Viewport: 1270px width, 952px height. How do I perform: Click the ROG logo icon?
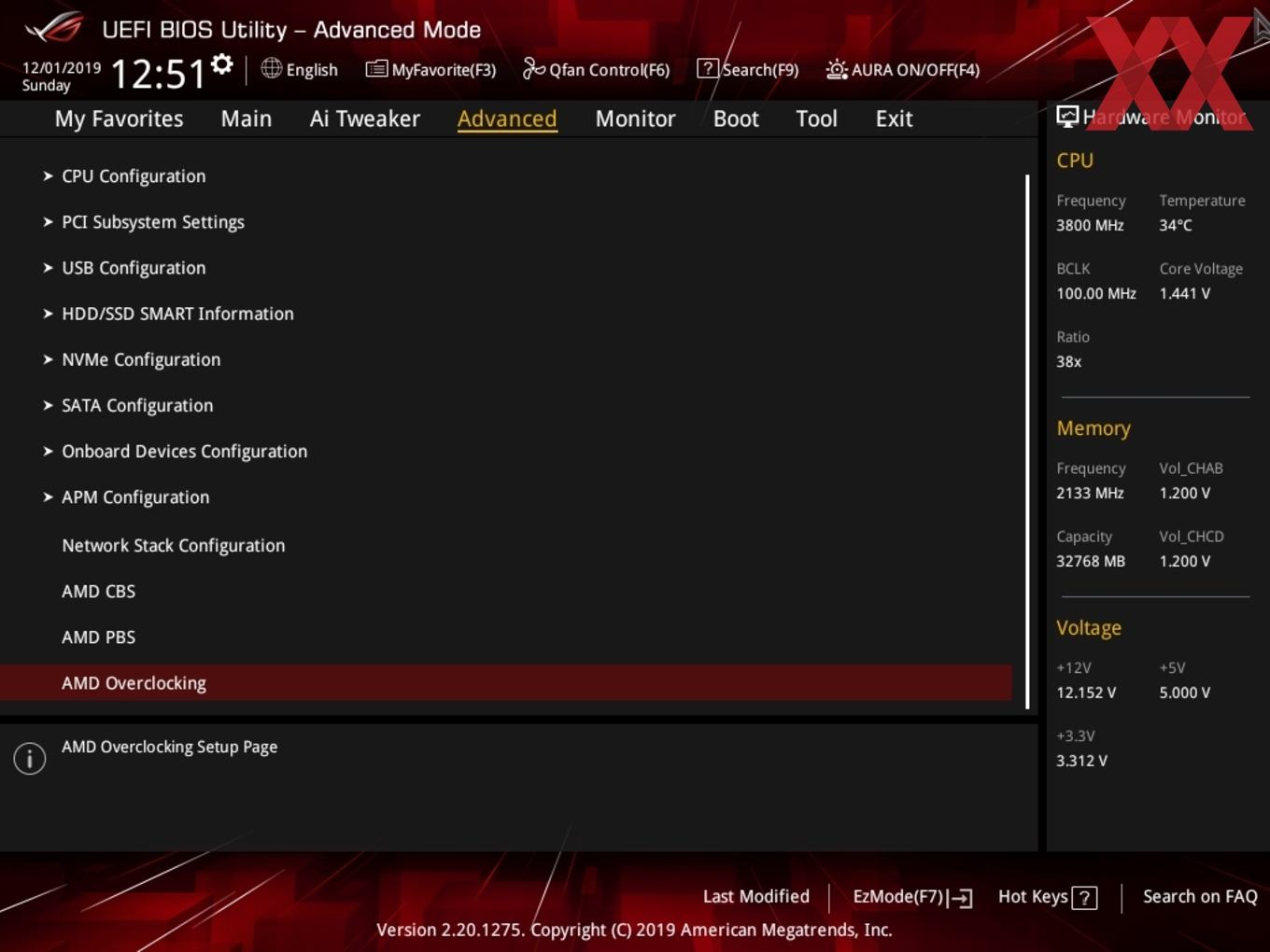coord(54,28)
